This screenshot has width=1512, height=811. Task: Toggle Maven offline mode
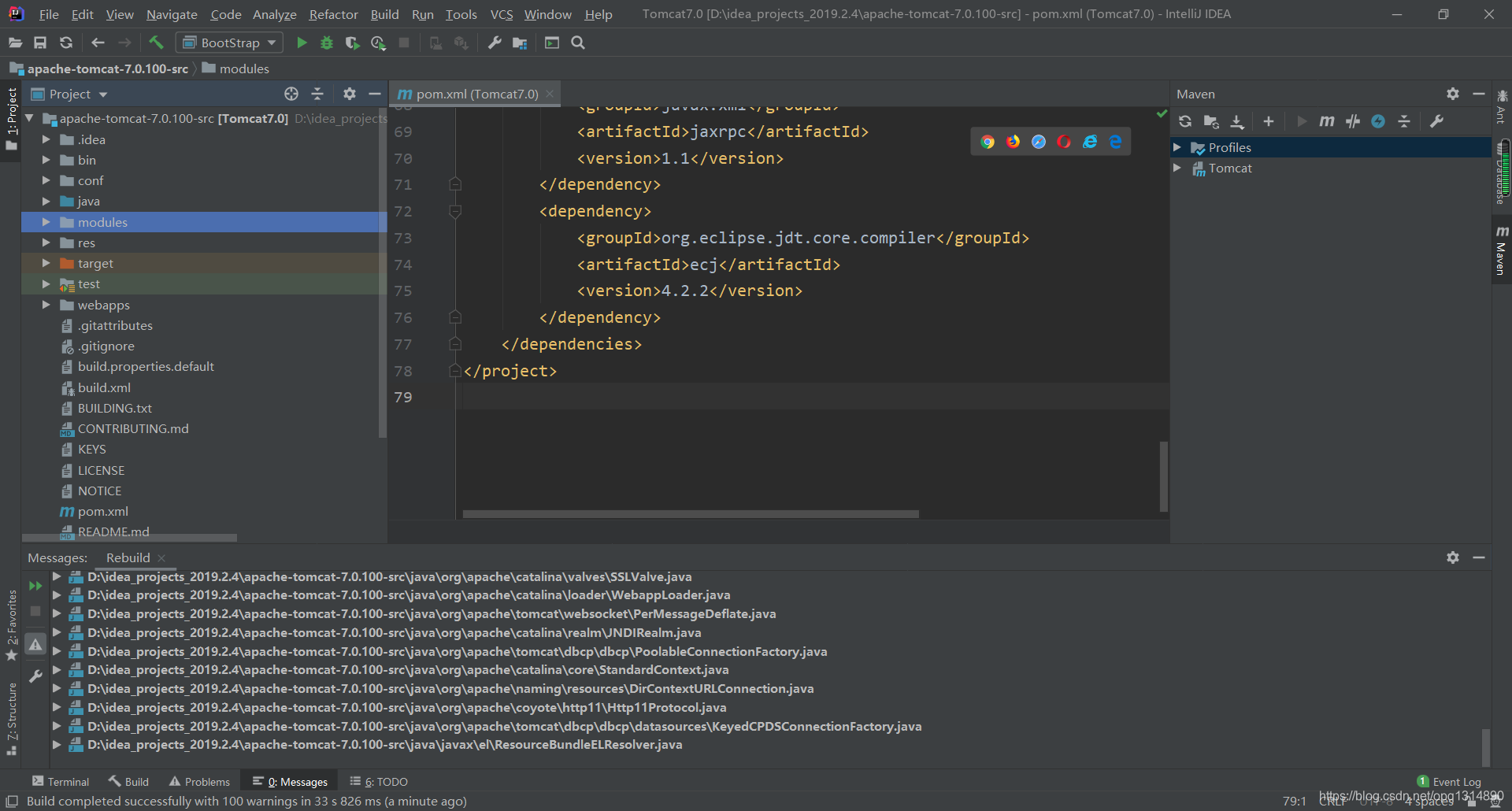(x=1353, y=121)
